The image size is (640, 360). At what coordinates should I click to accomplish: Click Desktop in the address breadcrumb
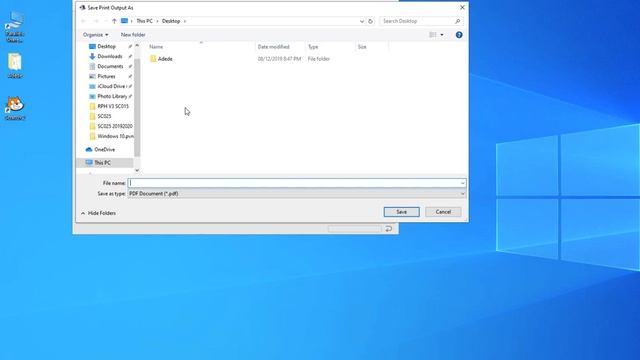click(x=171, y=21)
